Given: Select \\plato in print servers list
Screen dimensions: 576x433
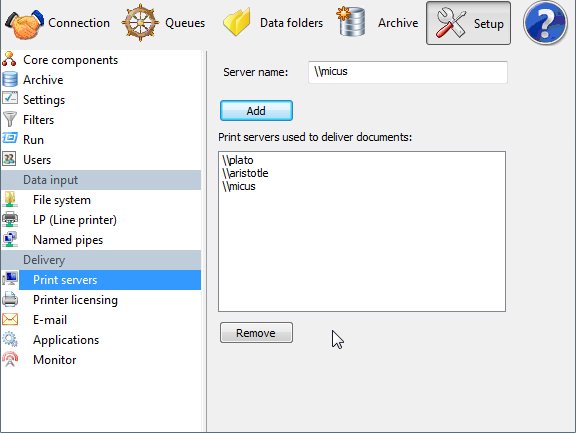Looking at the screenshot, I should pos(238,160).
